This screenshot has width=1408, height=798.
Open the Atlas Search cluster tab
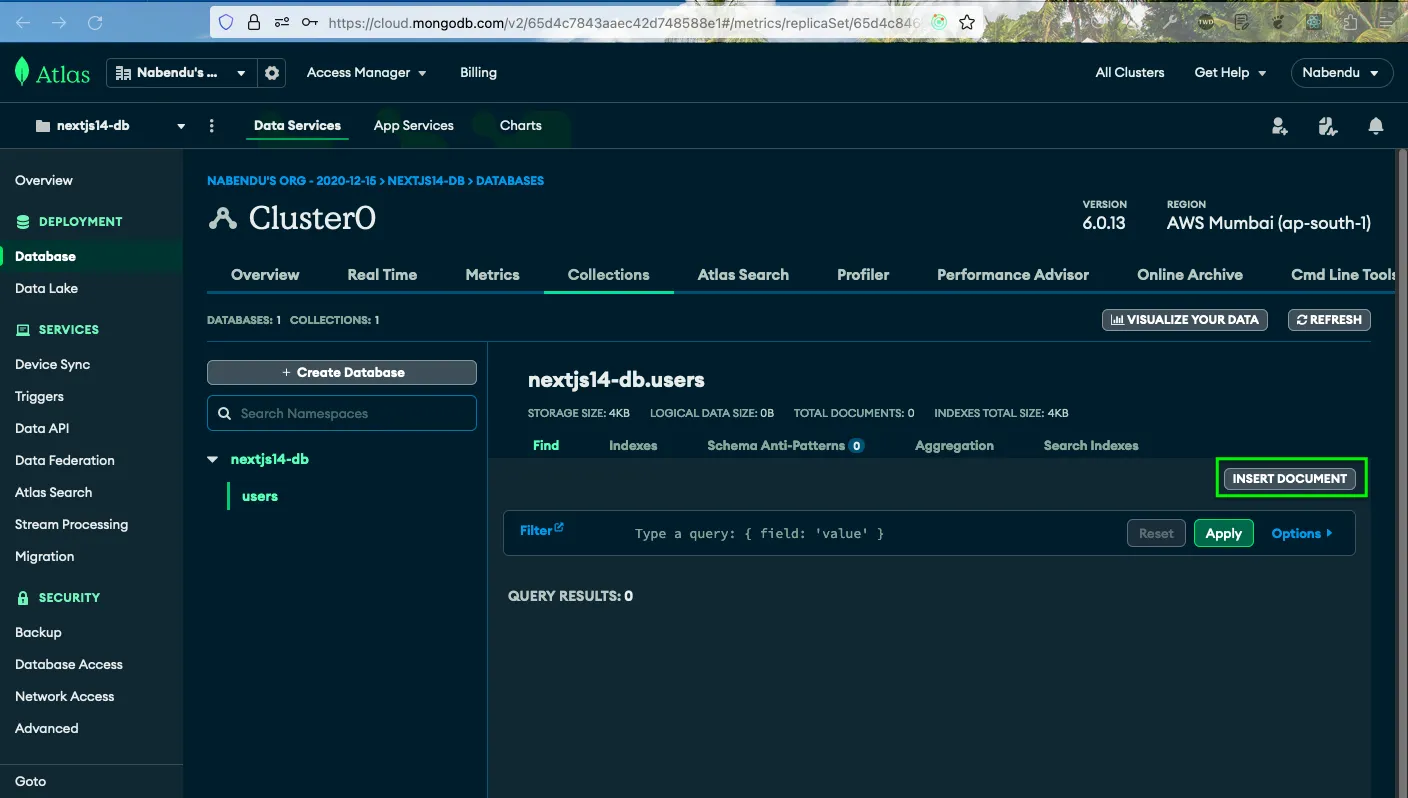743,274
